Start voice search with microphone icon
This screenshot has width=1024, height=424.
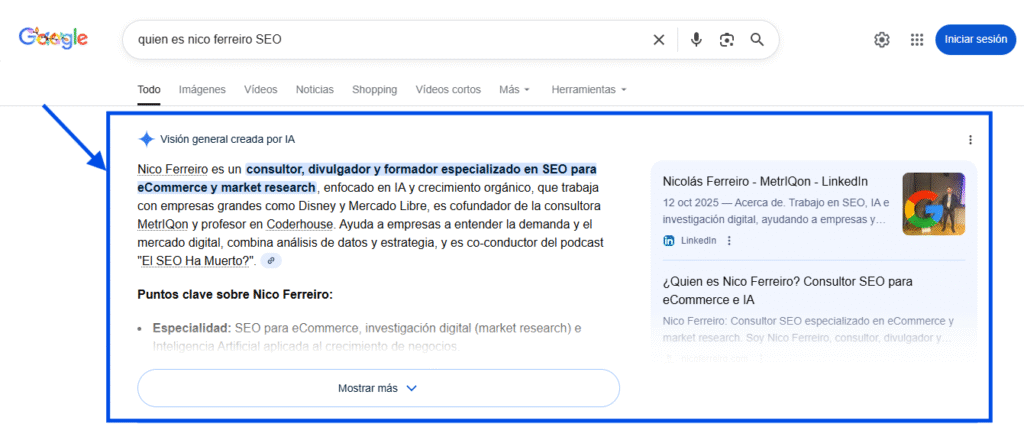[696, 40]
